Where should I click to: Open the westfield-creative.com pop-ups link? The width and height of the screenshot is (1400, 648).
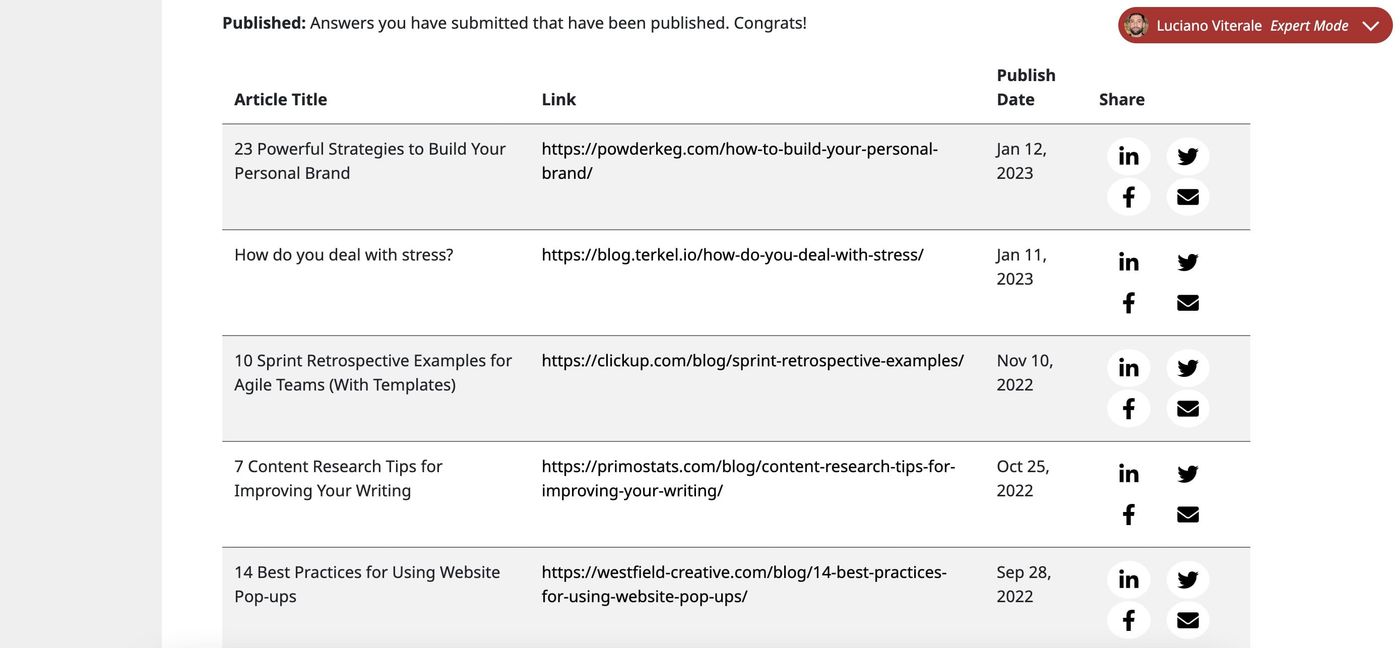tap(745, 585)
